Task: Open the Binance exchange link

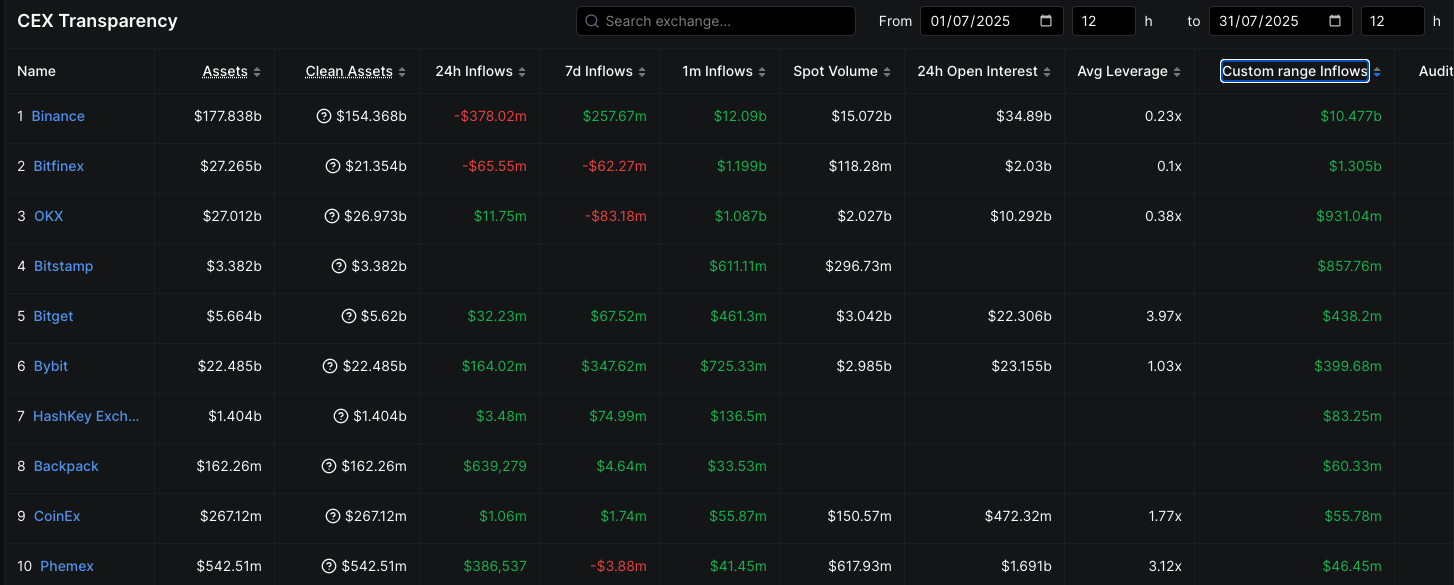Action: [x=58, y=116]
